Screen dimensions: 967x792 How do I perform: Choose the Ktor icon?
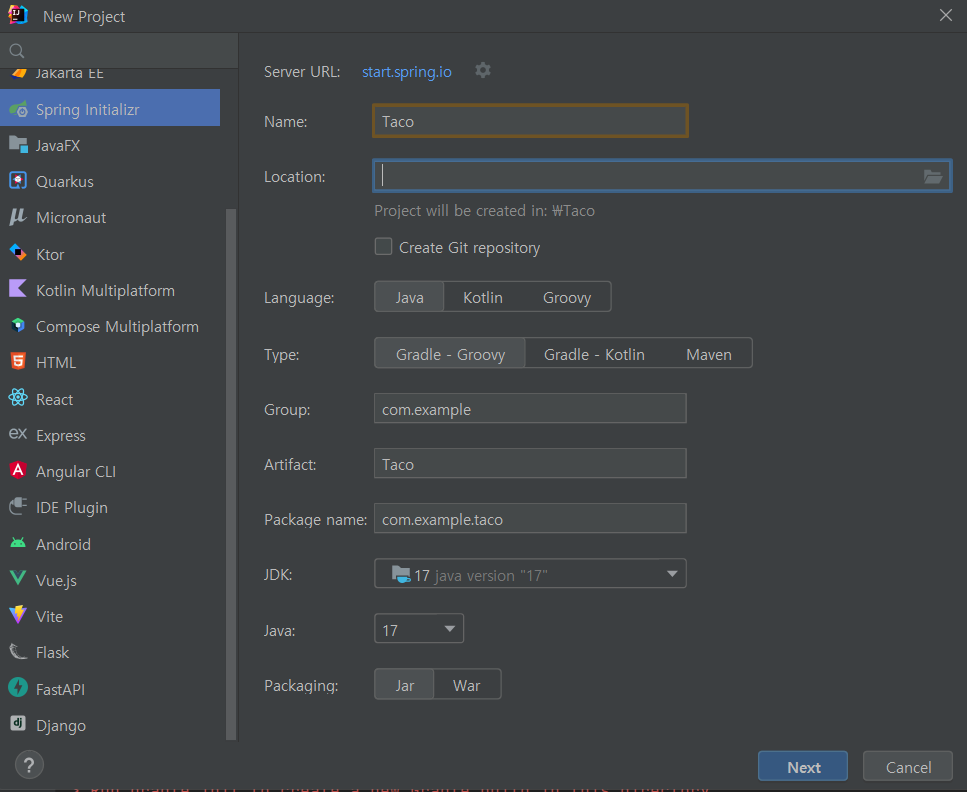tap(19, 254)
